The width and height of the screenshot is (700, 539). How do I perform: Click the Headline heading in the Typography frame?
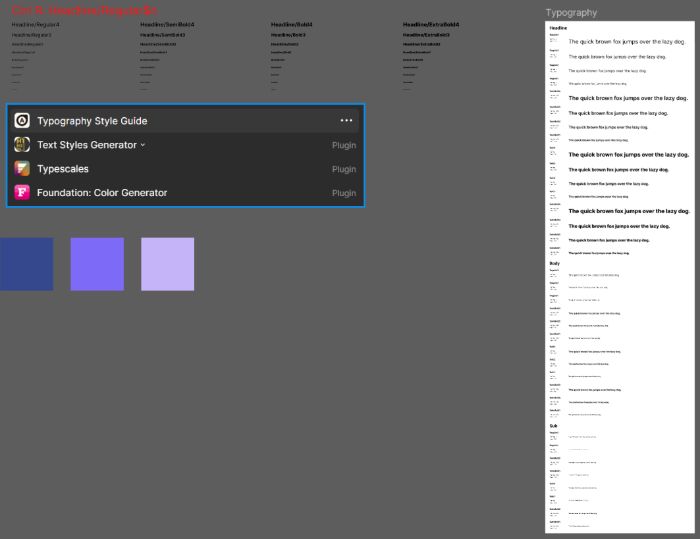click(x=558, y=28)
